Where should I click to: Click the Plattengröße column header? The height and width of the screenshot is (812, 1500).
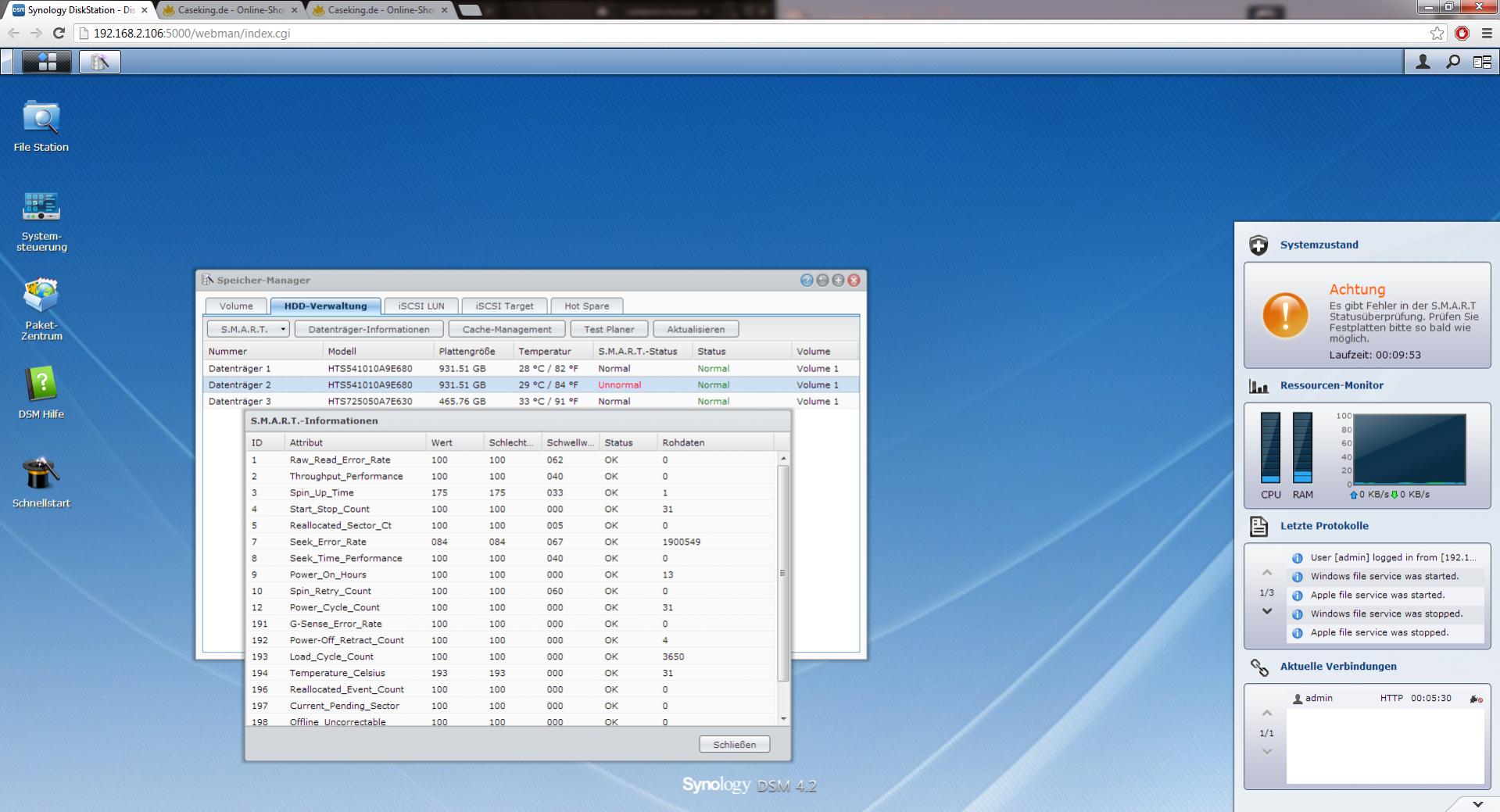pyautogui.click(x=473, y=351)
